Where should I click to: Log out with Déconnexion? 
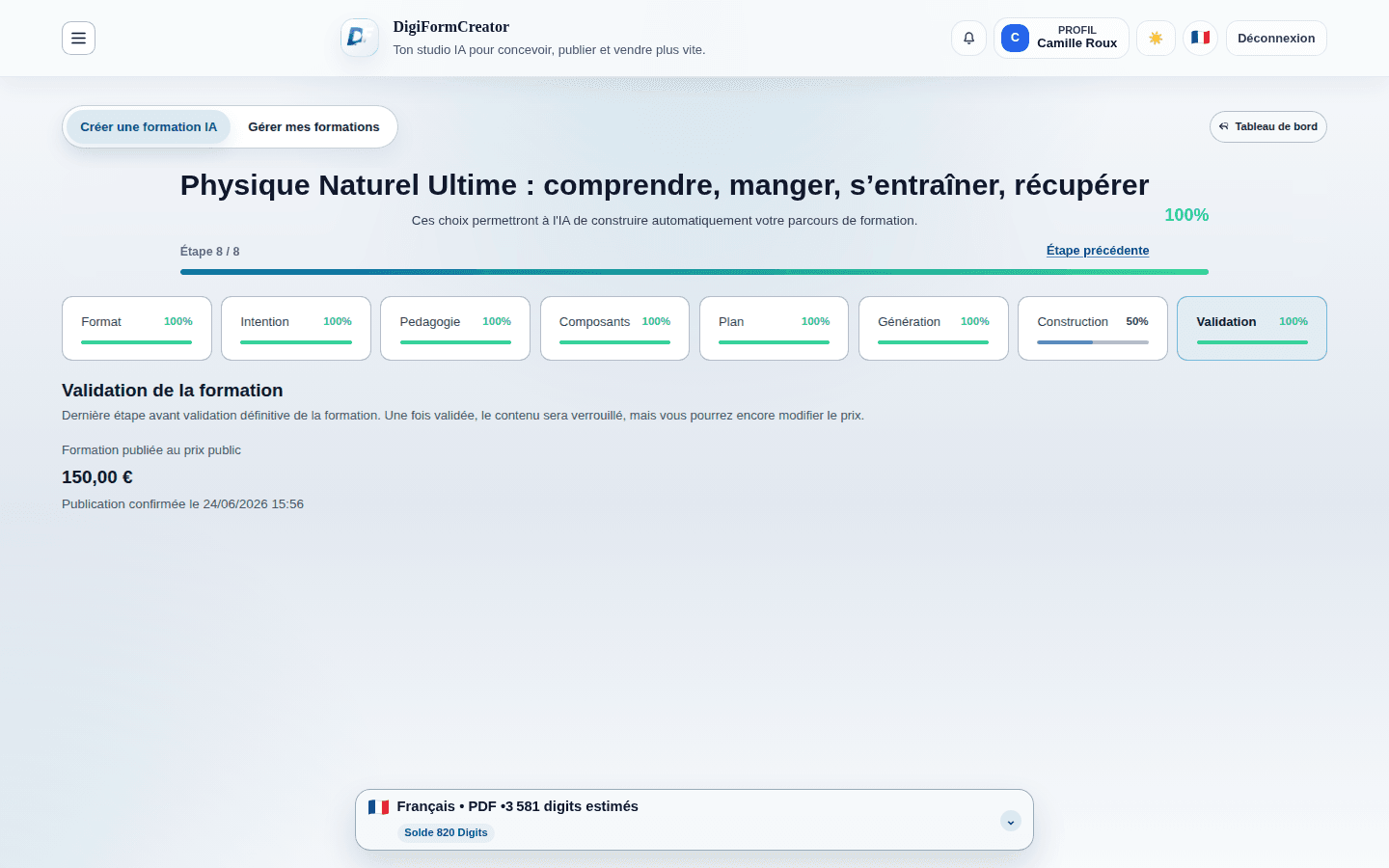(1276, 38)
